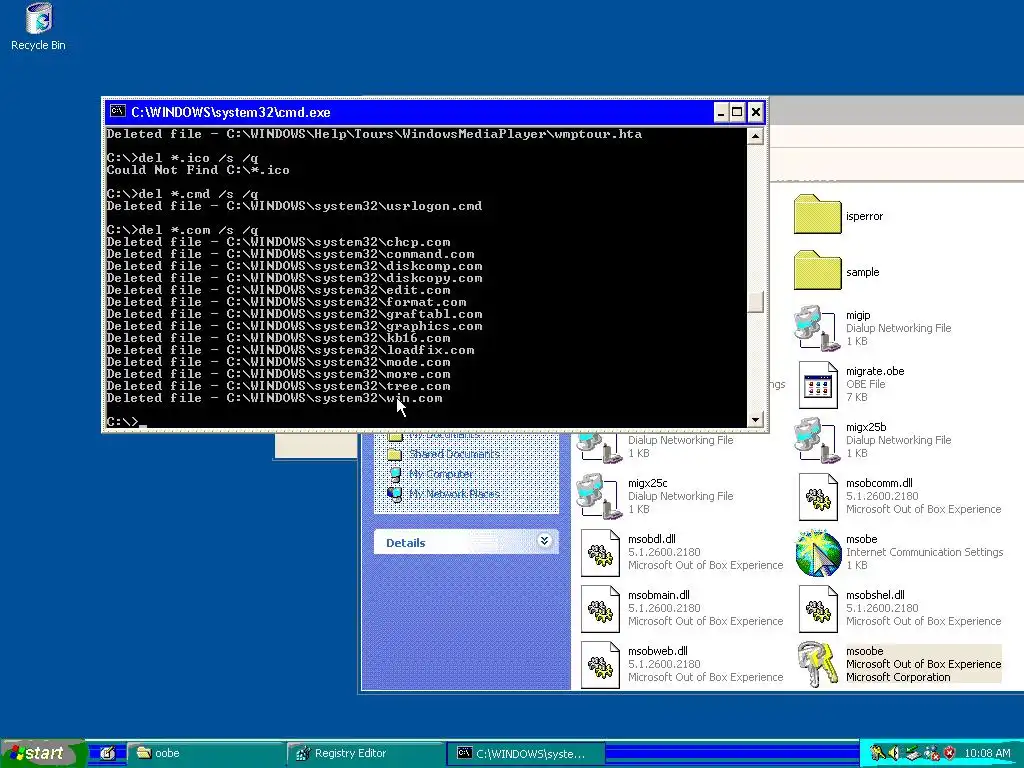Click the Details panel header text
The height and width of the screenshot is (768, 1024).
[406, 543]
